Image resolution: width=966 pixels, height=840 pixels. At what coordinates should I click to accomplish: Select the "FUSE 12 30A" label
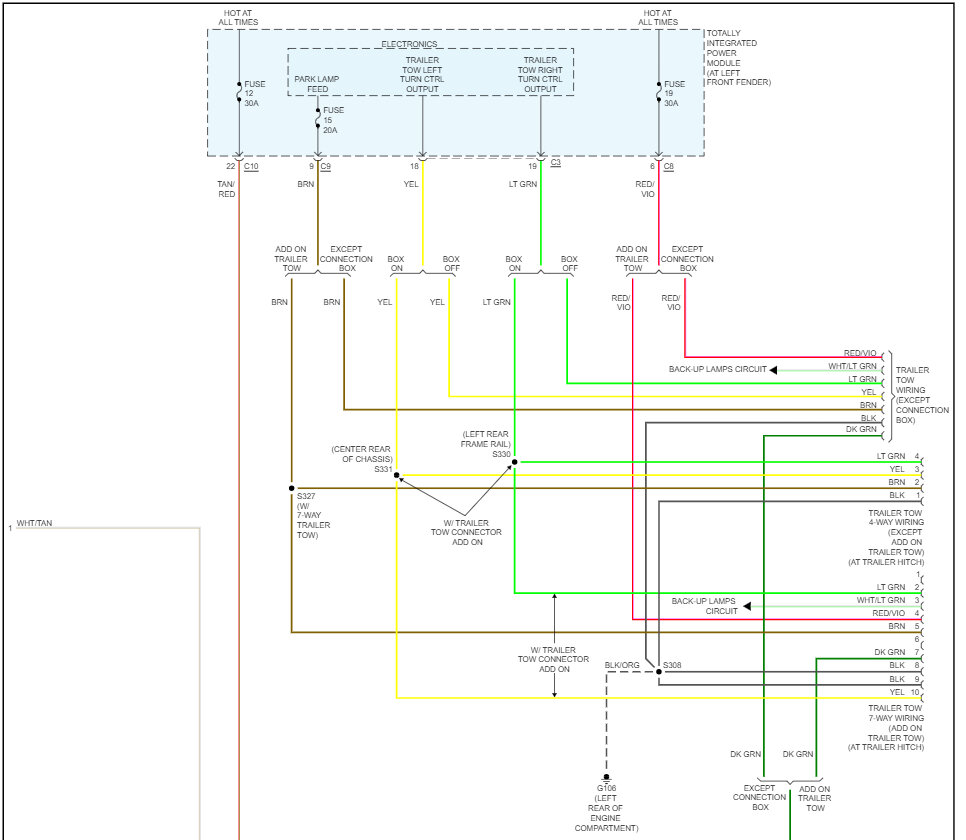pos(254,94)
